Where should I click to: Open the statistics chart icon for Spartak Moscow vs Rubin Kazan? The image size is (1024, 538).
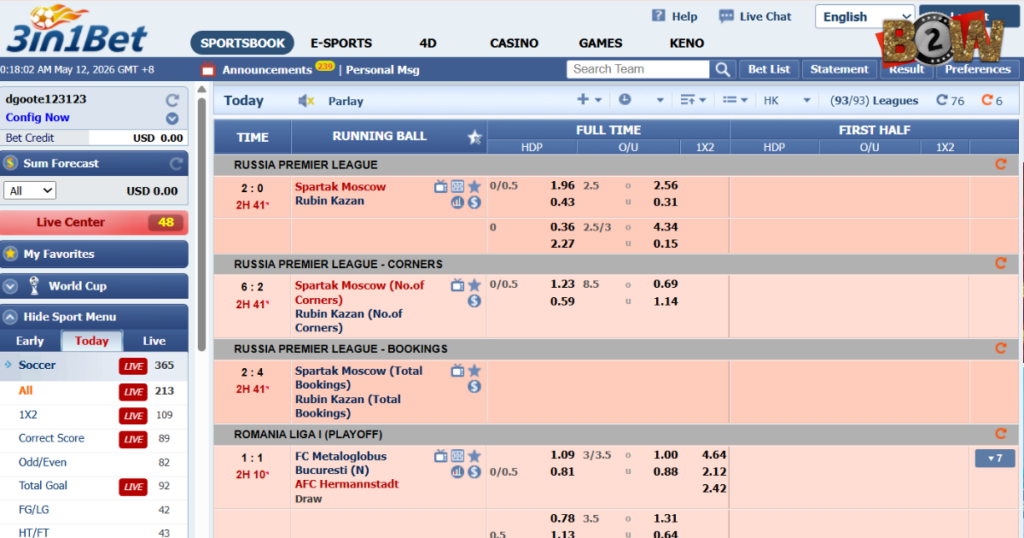point(458,202)
